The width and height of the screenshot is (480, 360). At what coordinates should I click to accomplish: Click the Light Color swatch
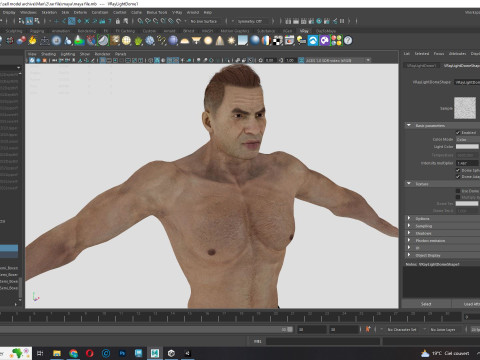tap(467, 147)
